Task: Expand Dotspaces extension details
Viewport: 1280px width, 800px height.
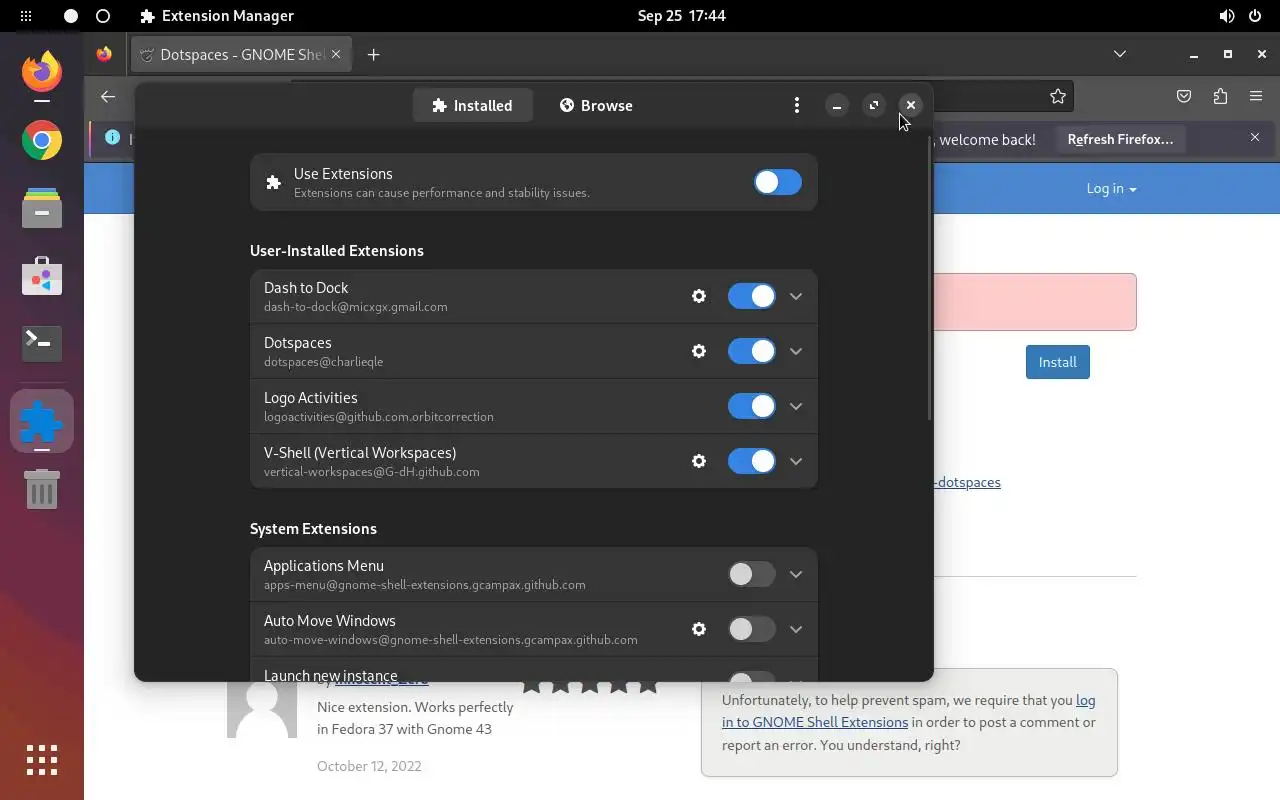Action: [x=796, y=351]
